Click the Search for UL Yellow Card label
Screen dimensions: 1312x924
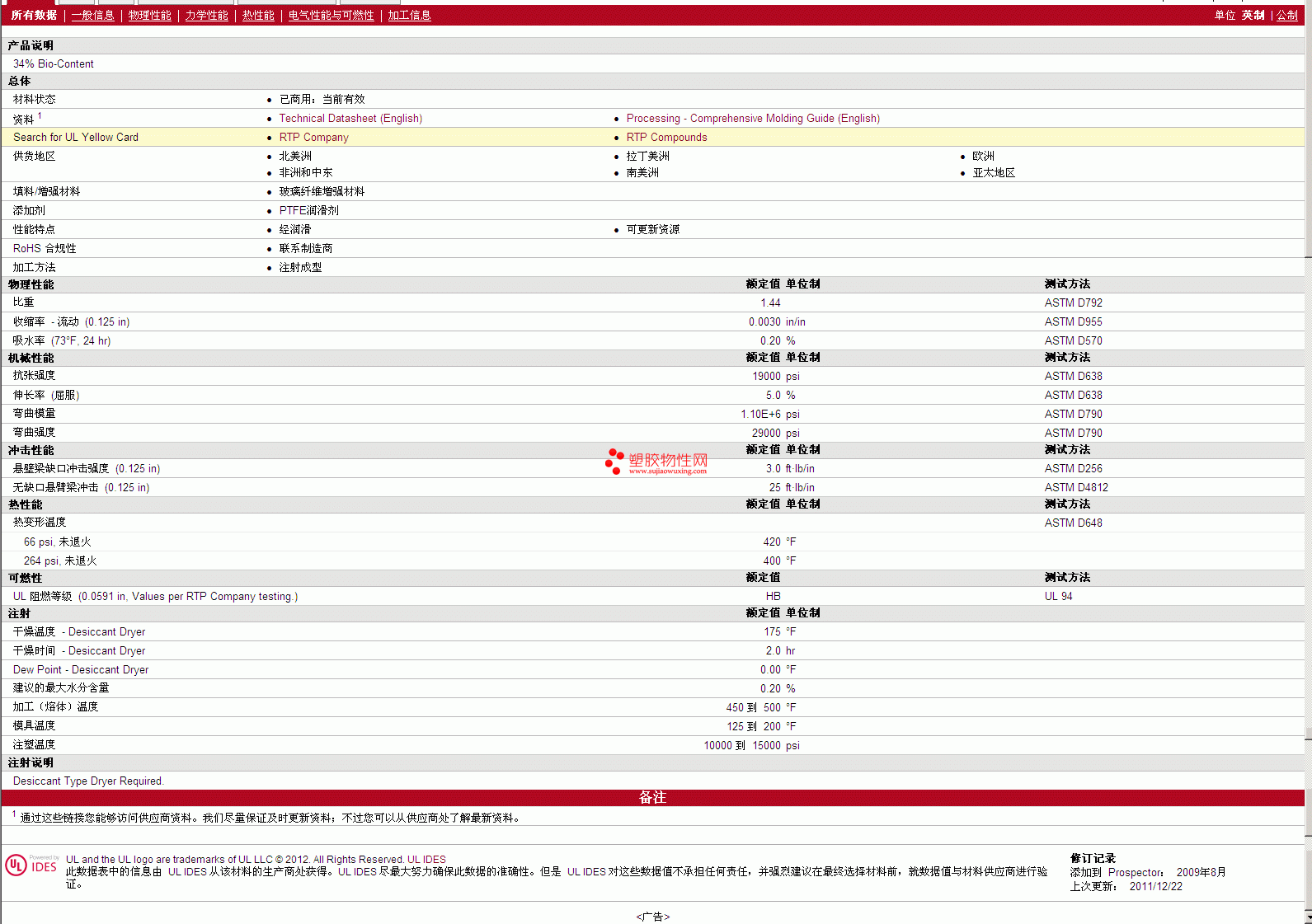pyautogui.click(x=76, y=138)
